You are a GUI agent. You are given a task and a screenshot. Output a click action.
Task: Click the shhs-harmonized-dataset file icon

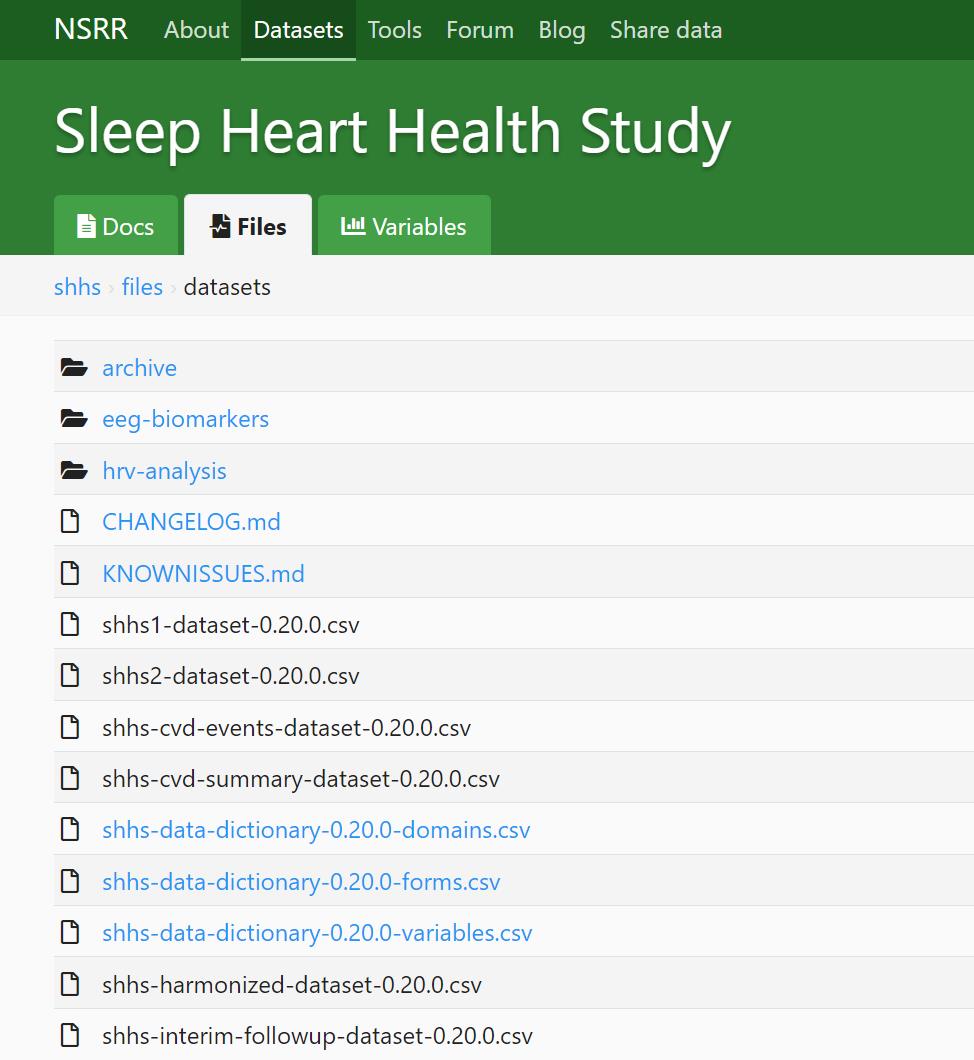[x=70, y=985]
